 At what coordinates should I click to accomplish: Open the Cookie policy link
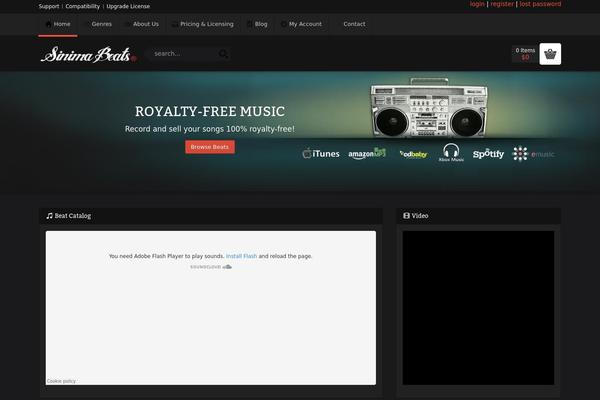pyautogui.click(x=61, y=381)
